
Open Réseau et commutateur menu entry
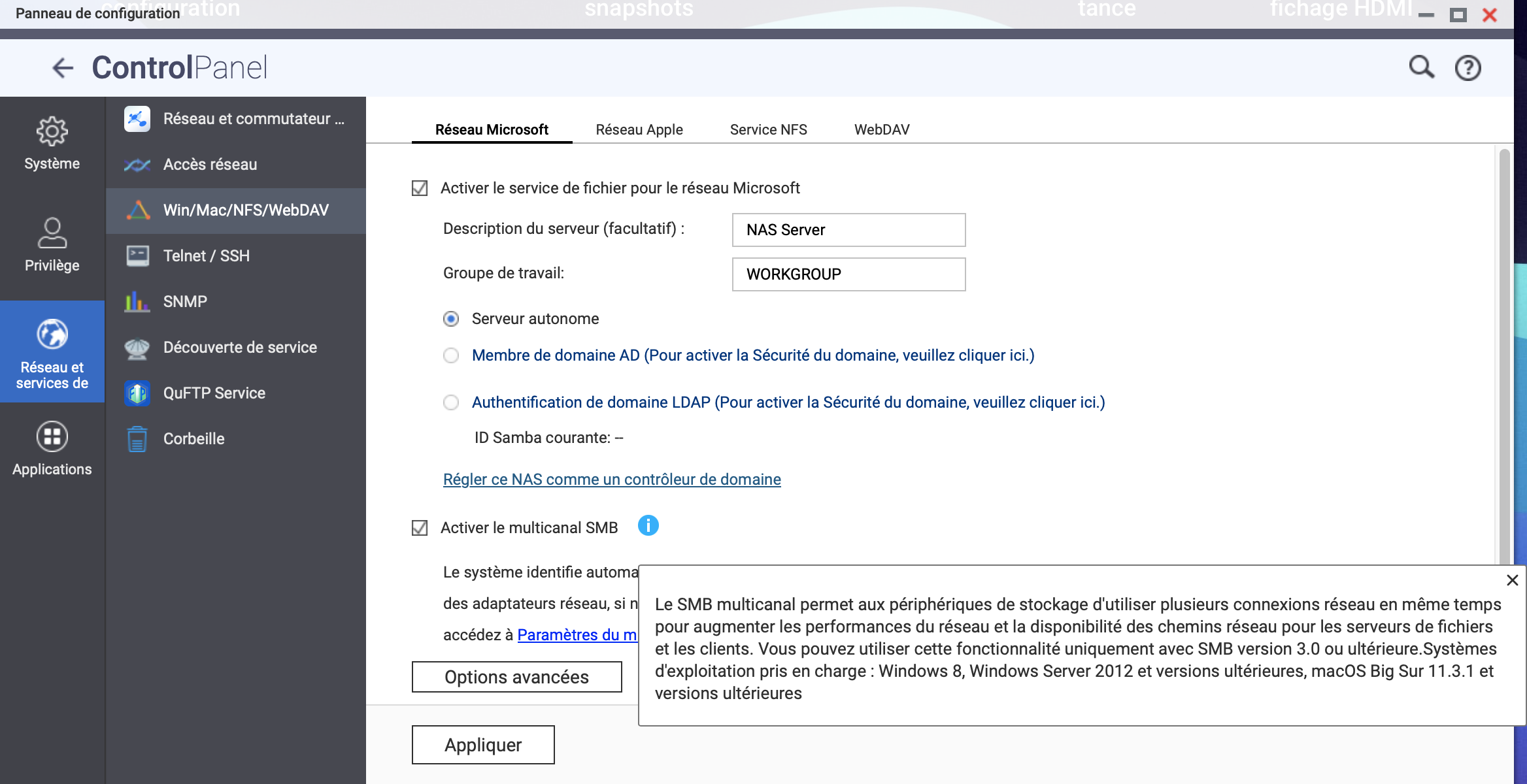point(236,119)
